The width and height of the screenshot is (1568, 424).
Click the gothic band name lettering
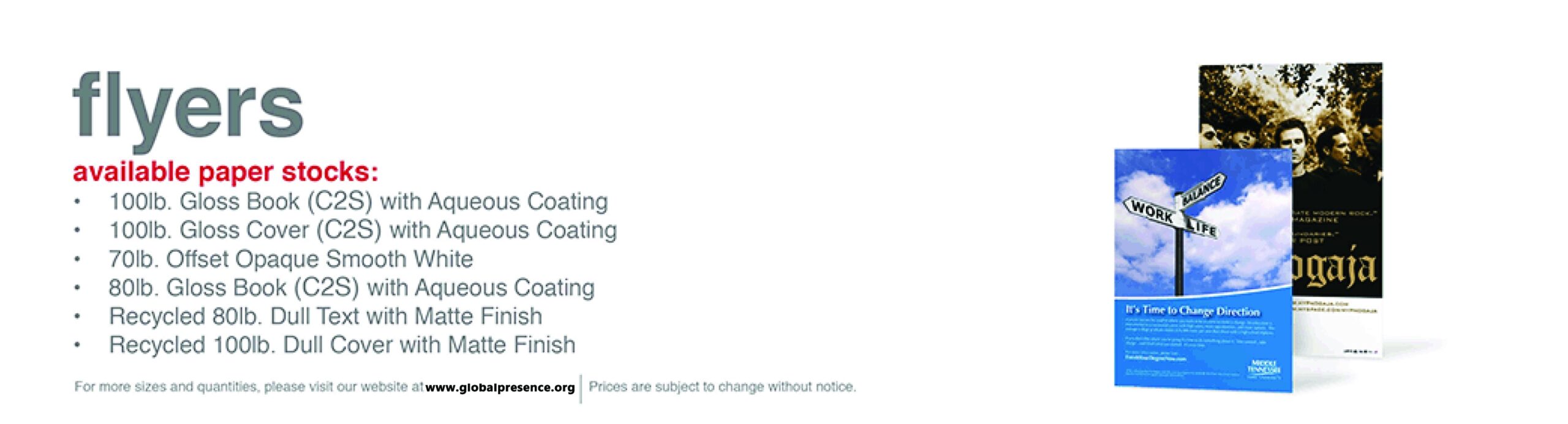point(1335,270)
